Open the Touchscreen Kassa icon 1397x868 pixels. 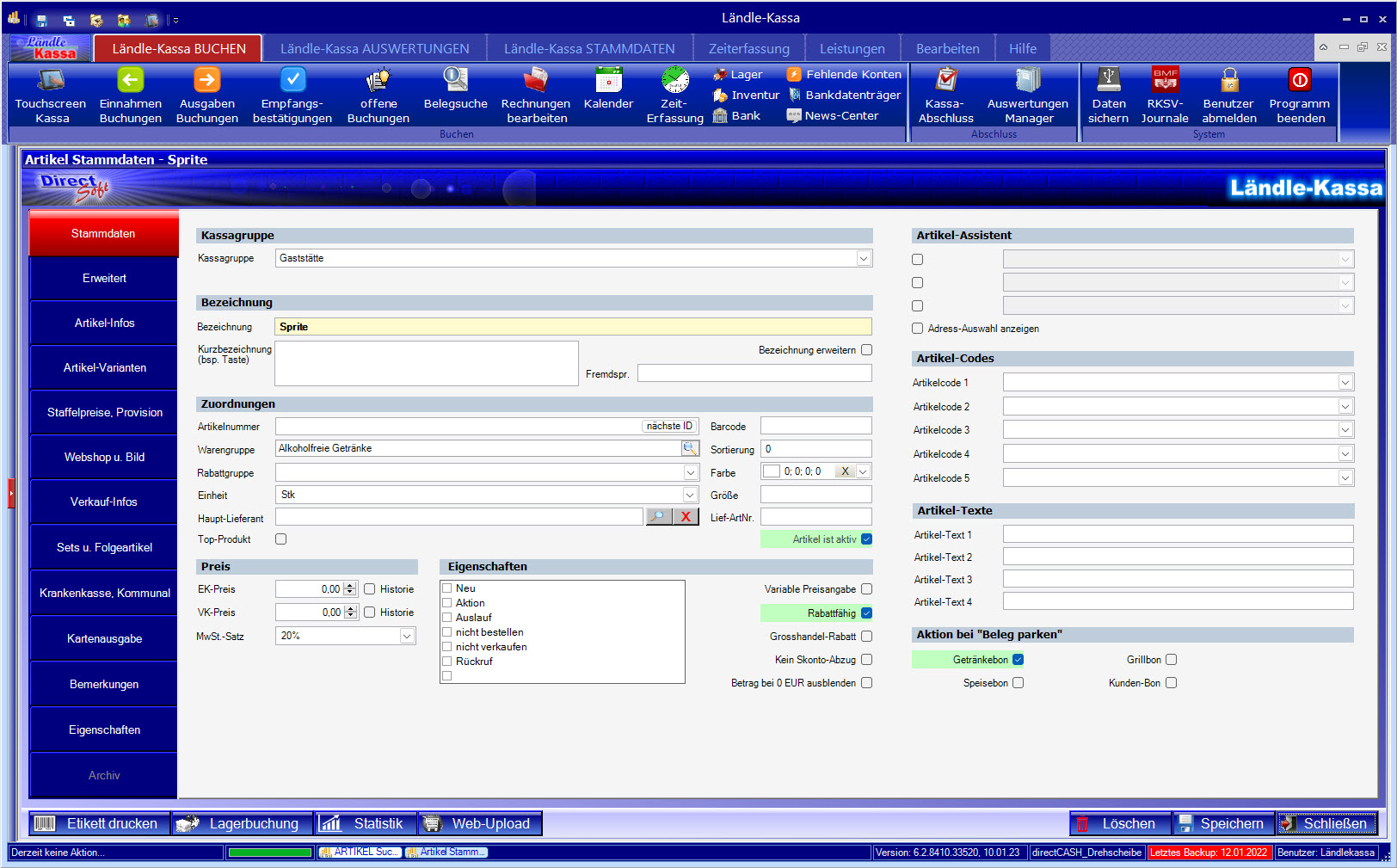point(51,81)
